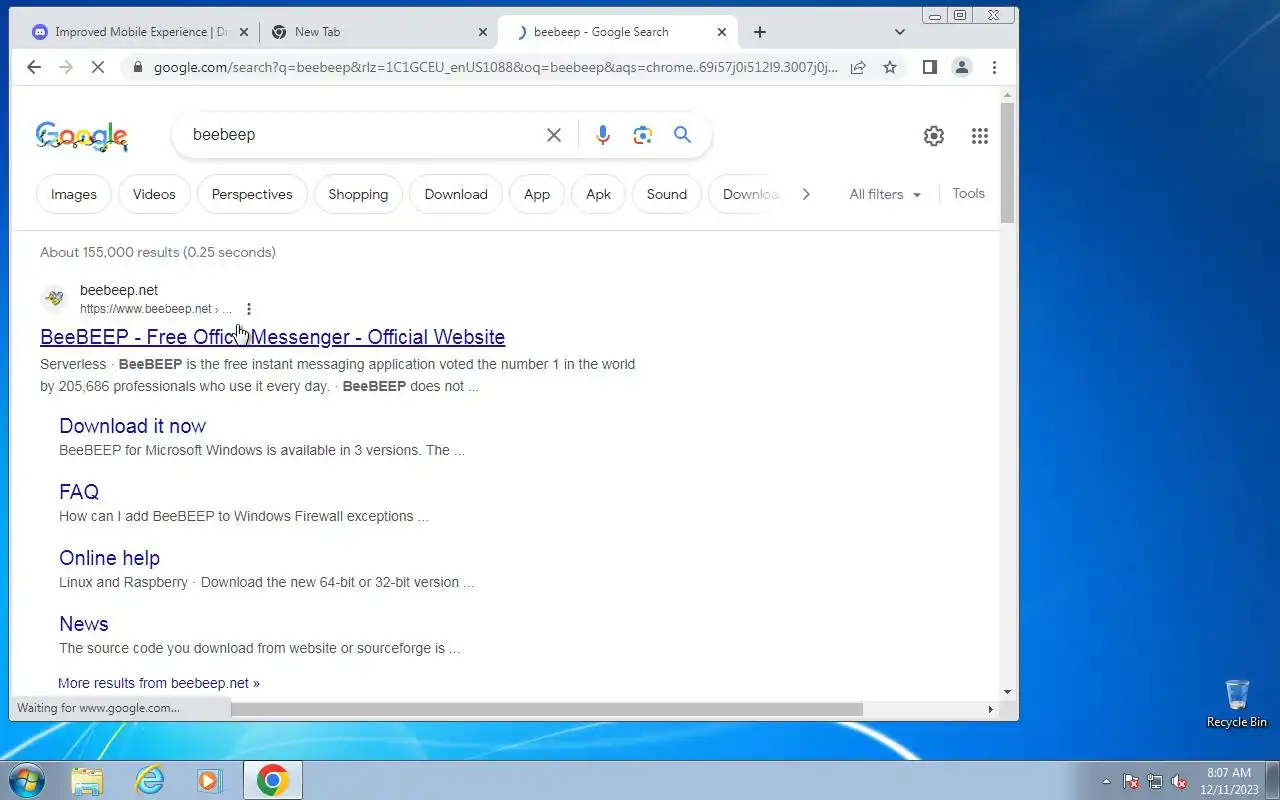The image size is (1280, 800).
Task: Select the beebeep - Google Search tab
Action: tap(617, 32)
